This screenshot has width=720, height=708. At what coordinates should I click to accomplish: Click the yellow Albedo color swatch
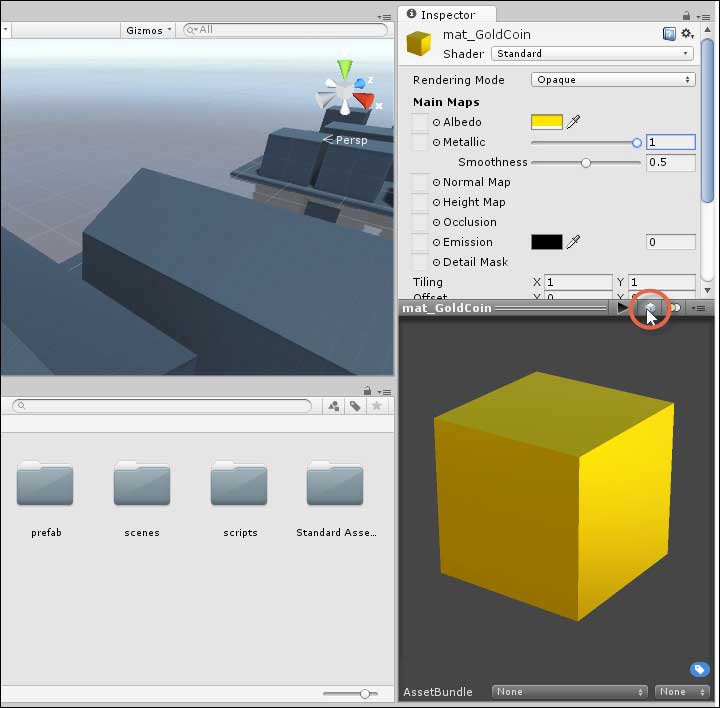(x=546, y=122)
